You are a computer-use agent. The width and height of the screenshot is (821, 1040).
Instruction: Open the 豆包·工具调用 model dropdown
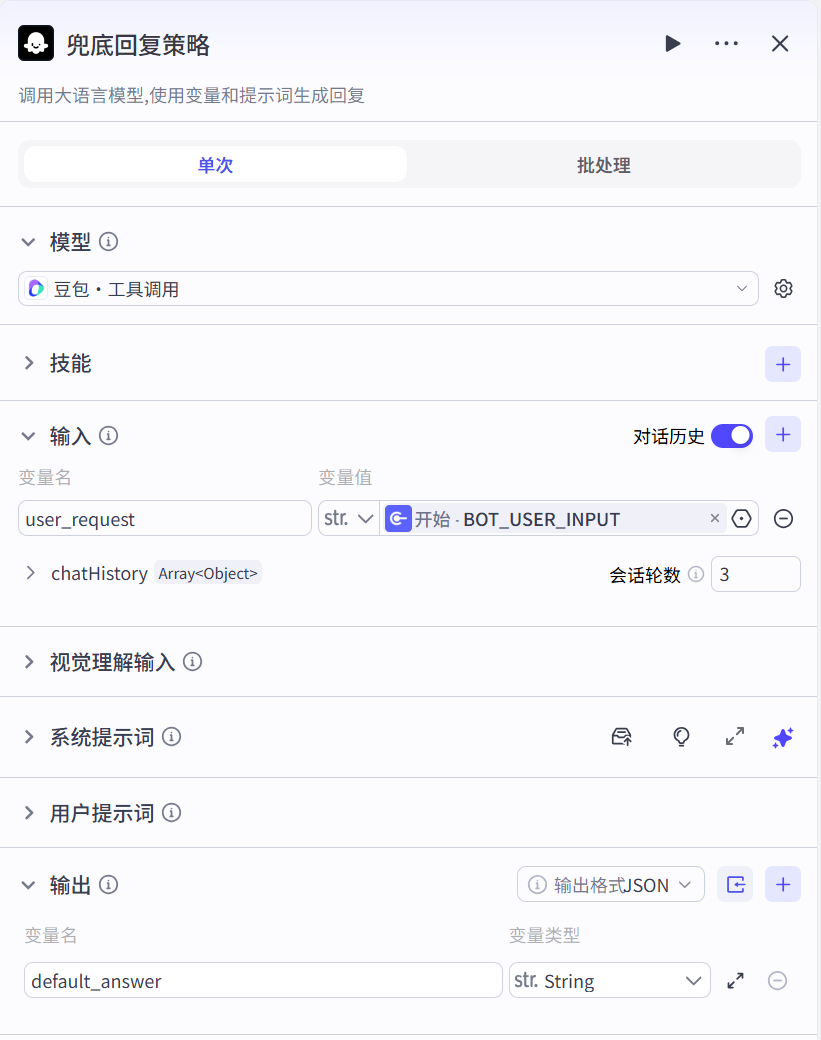click(x=388, y=289)
